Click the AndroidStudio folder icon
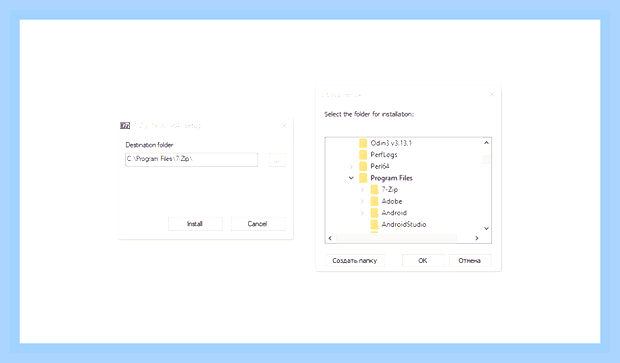The width and height of the screenshot is (620, 363). click(x=374, y=224)
